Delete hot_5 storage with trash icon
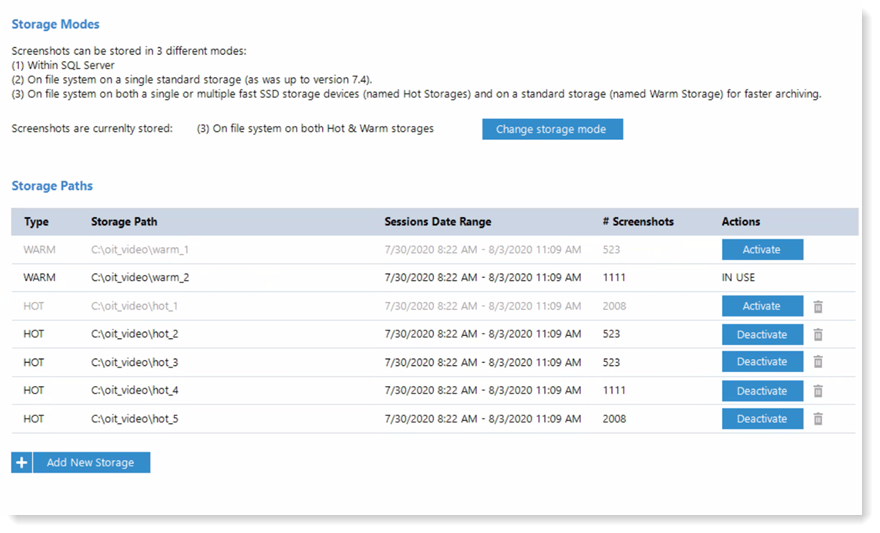Viewport: 880px width, 533px height. tap(817, 419)
